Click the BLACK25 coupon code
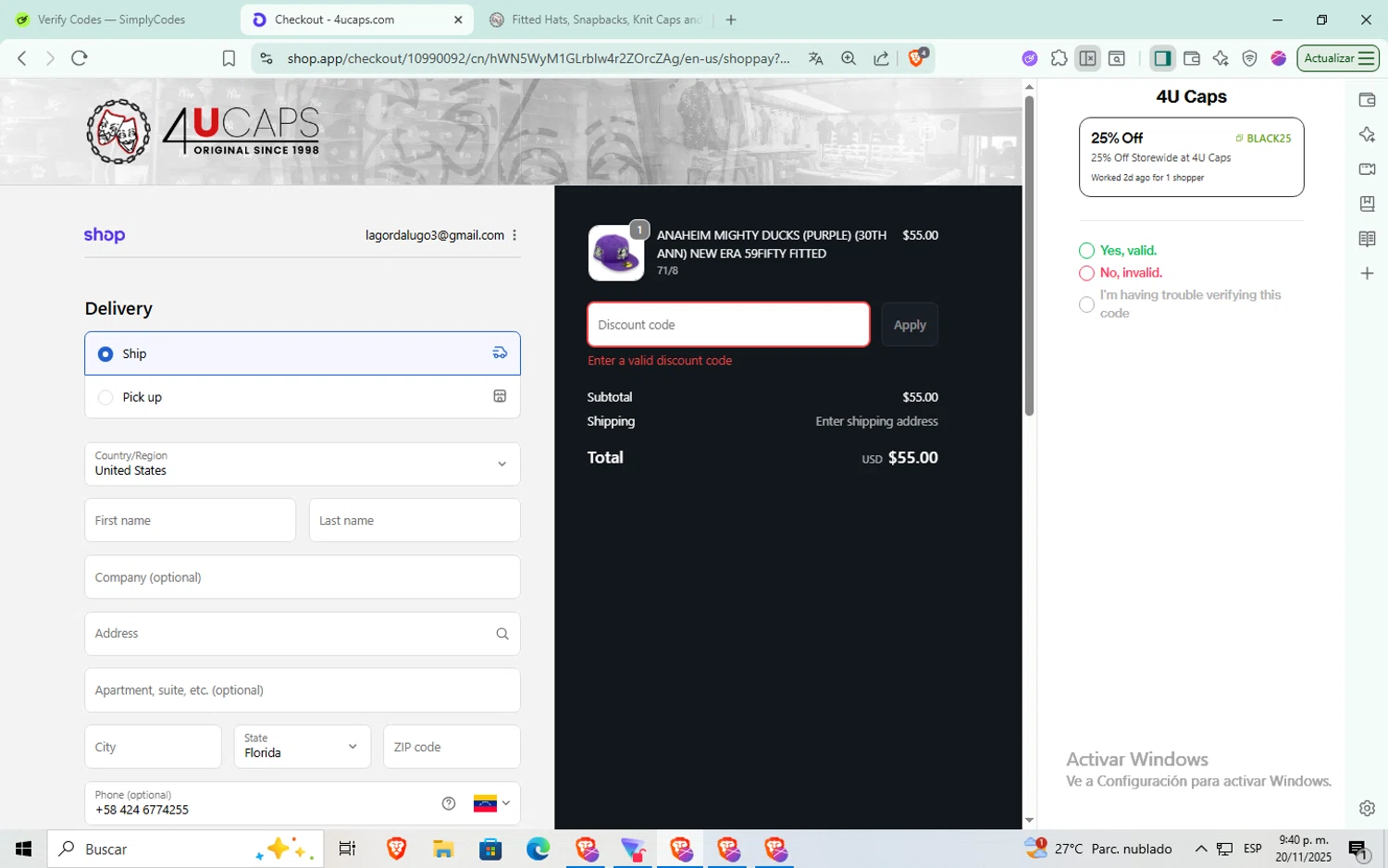Screen dimensions: 1388x868 coord(1269,139)
